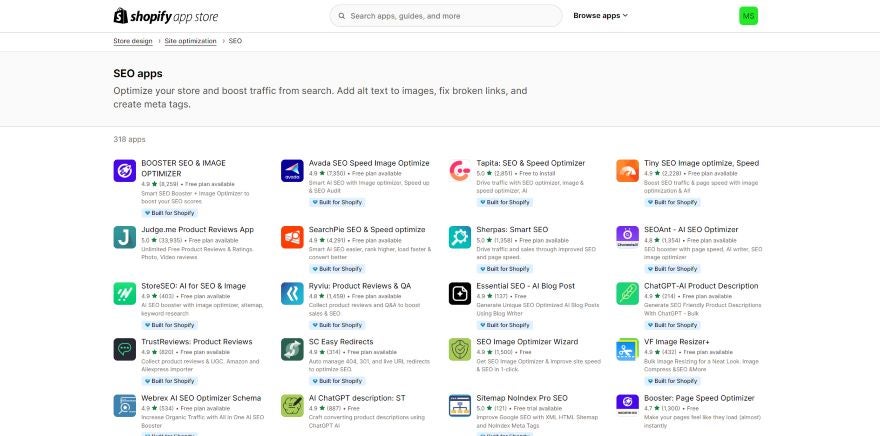Image resolution: width=880 pixels, height=436 pixels.
Task: Open BOOSTER SEO & IMAGE OPTIMIZER app icon
Action: pos(125,171)
